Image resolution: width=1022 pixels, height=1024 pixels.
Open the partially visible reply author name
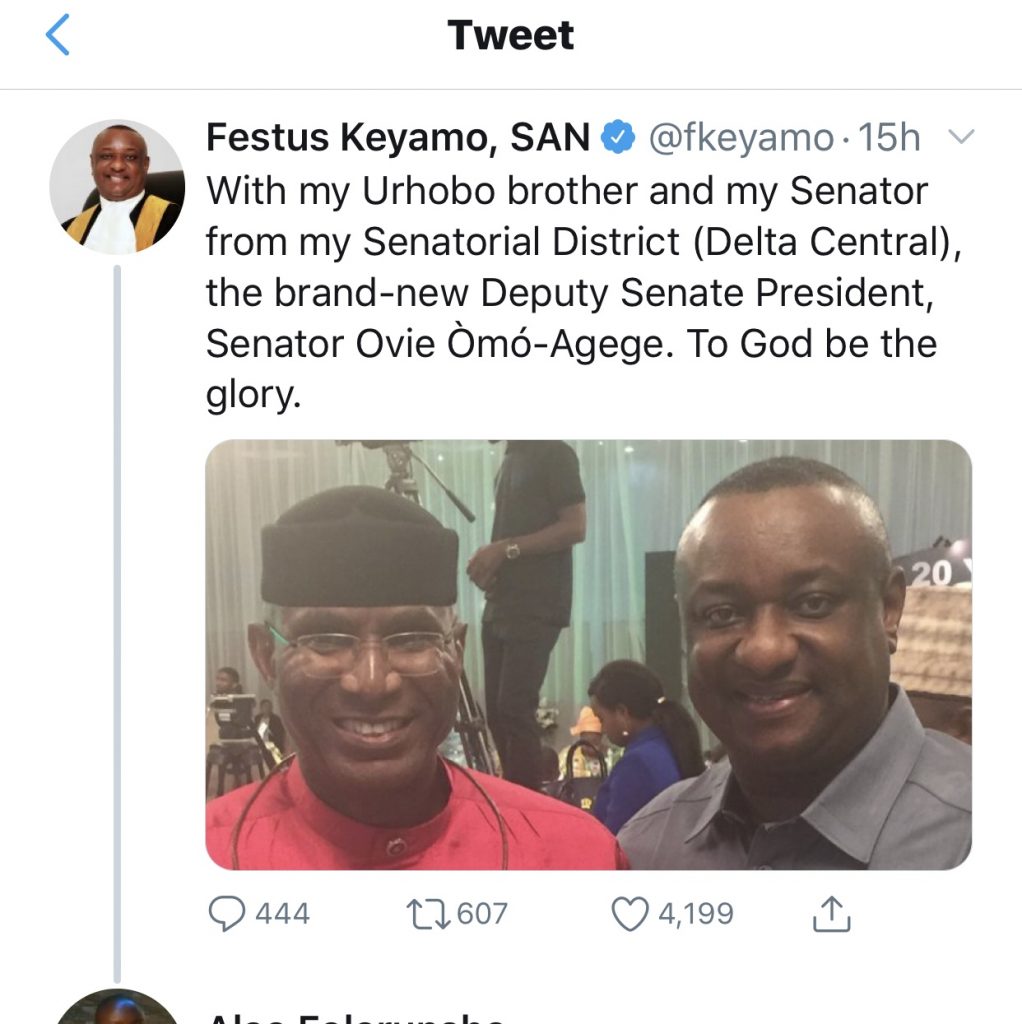point(355,1017)
